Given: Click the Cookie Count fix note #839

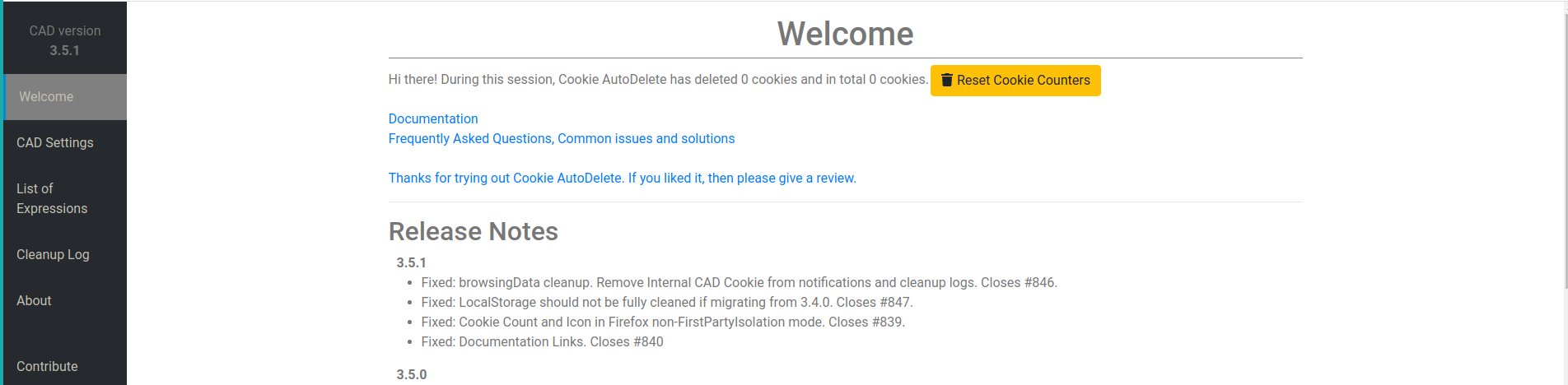Looking at the screenshot, I should coord(662,322).
